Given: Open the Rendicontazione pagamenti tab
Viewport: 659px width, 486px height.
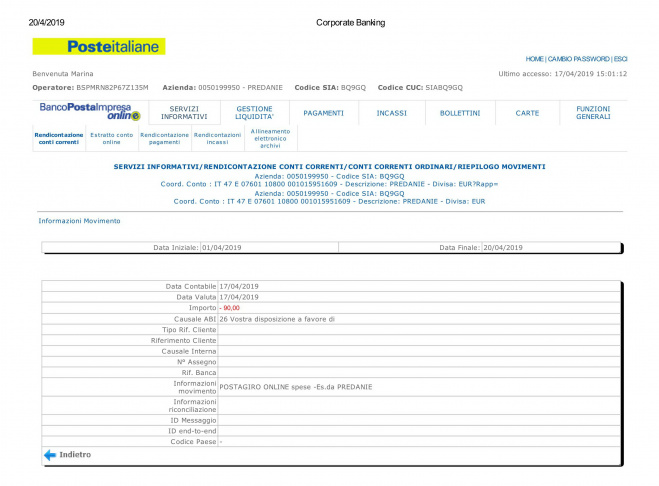Looking at the screenshot, I should 164,139.
